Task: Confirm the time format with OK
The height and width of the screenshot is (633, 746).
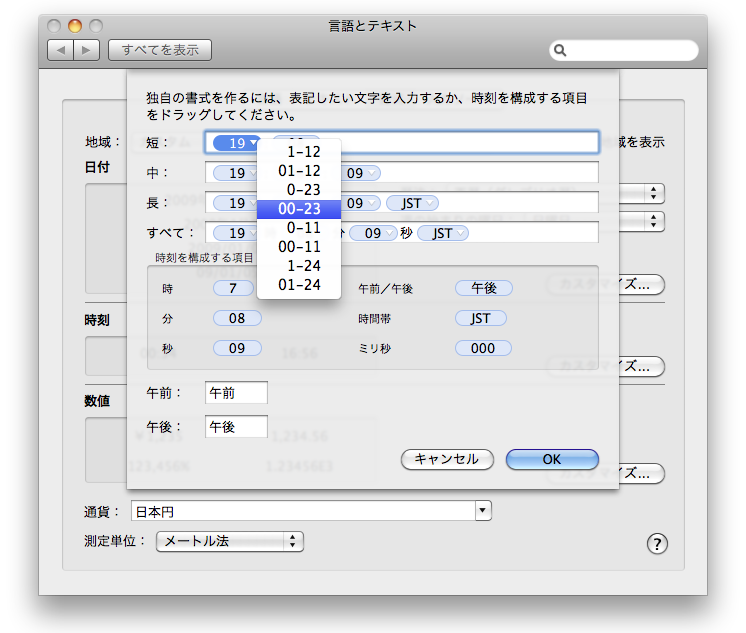Action: (x=552, y=459)
